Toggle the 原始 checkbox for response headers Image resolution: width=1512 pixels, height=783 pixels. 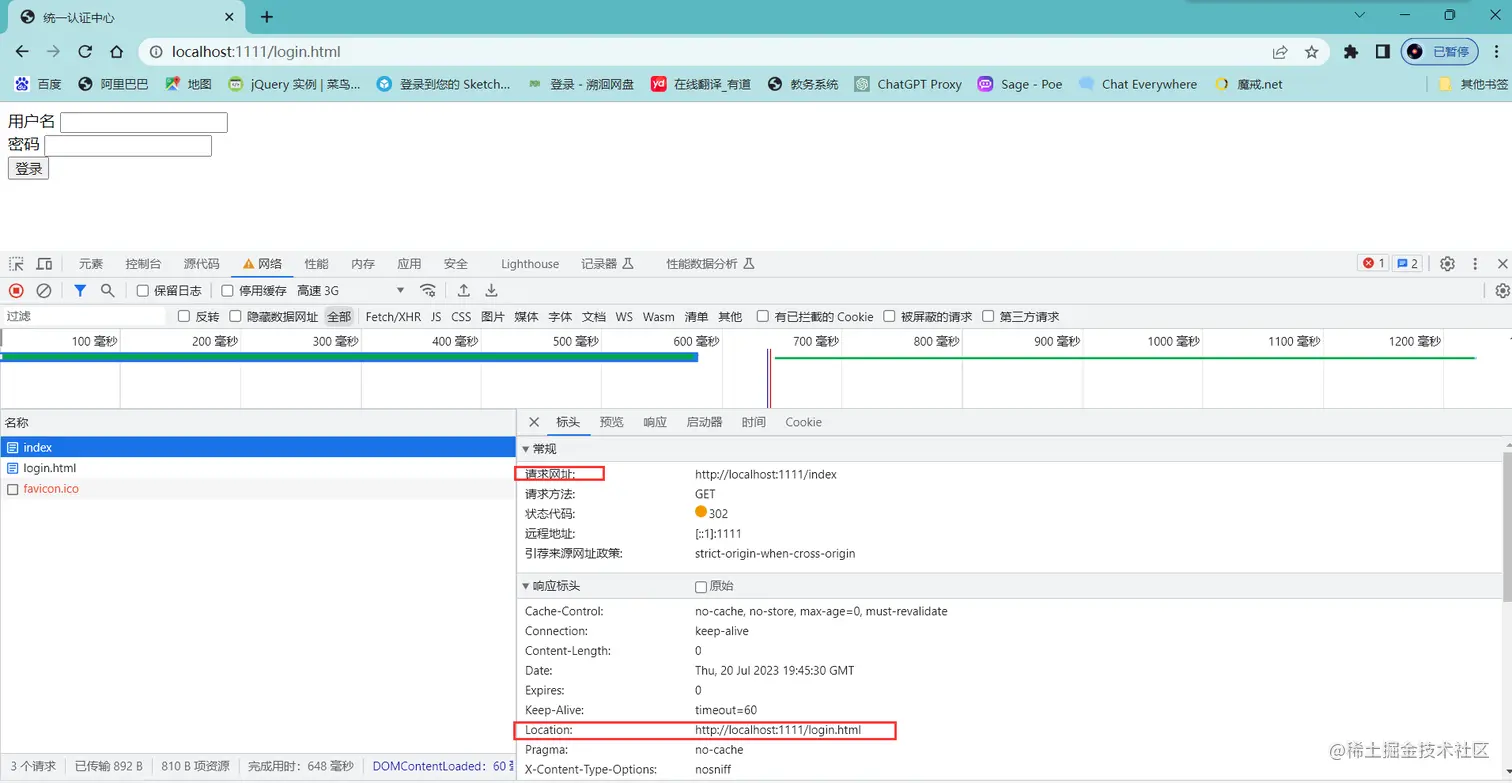(701, 587)
